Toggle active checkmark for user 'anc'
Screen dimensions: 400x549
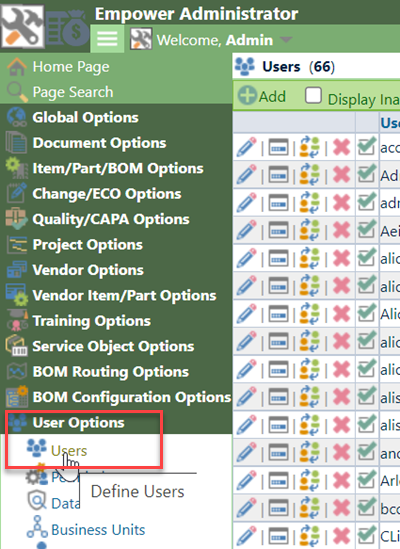pyautogui.click(x=366, y=452)
